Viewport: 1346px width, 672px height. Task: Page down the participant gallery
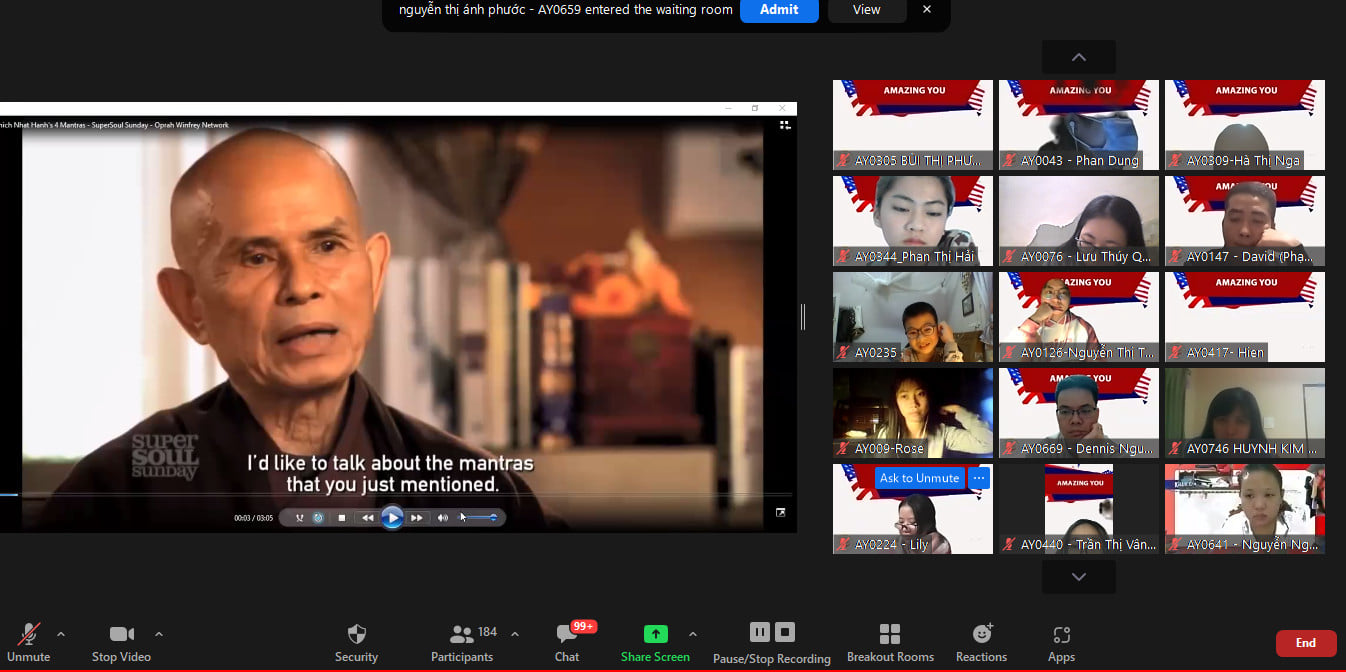click(x=1079, y=577)
